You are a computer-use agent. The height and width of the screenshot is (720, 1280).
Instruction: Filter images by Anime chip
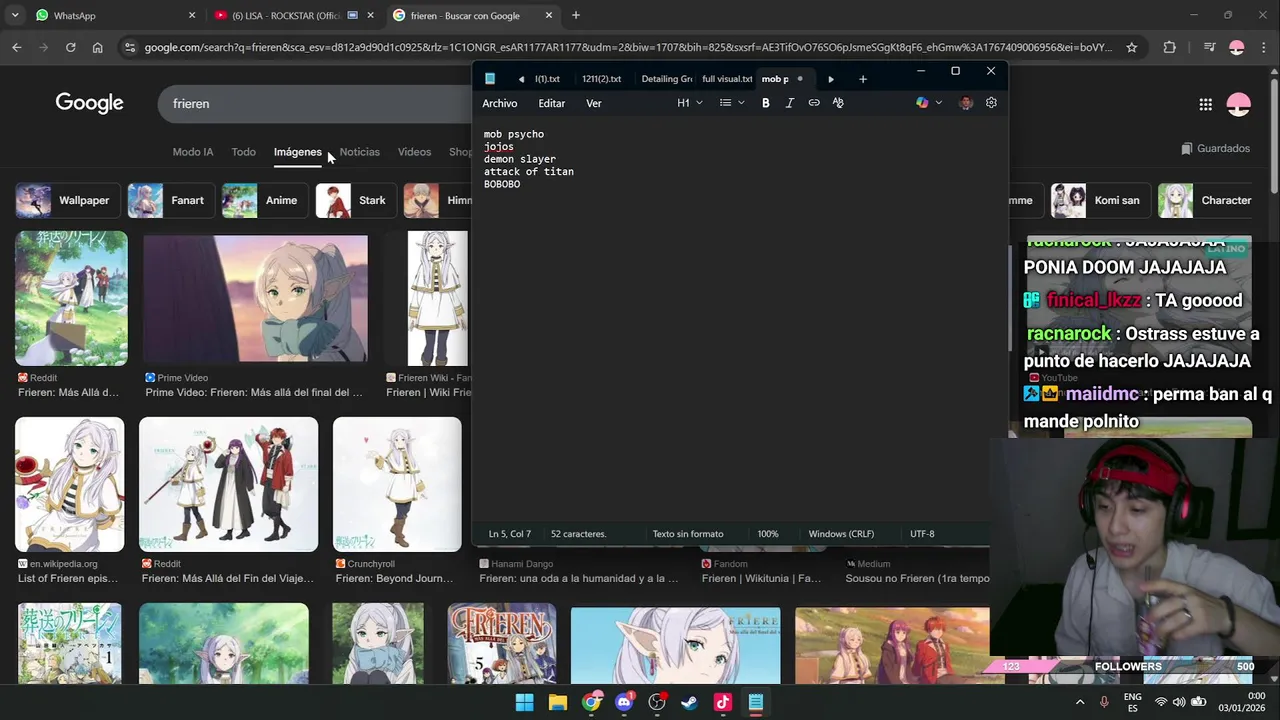(x=264, y=200)
